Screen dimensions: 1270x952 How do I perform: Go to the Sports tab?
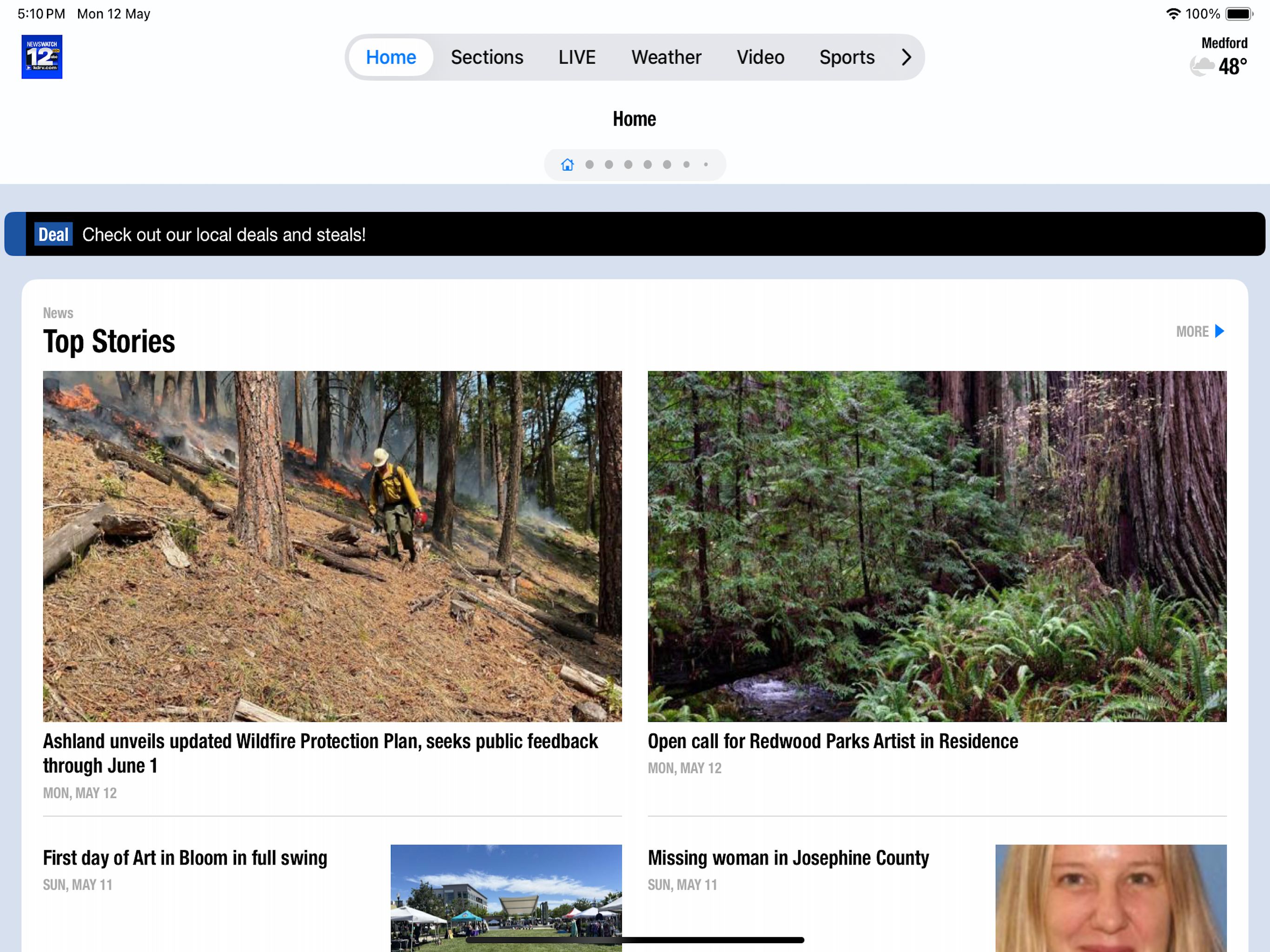point(847,57)
